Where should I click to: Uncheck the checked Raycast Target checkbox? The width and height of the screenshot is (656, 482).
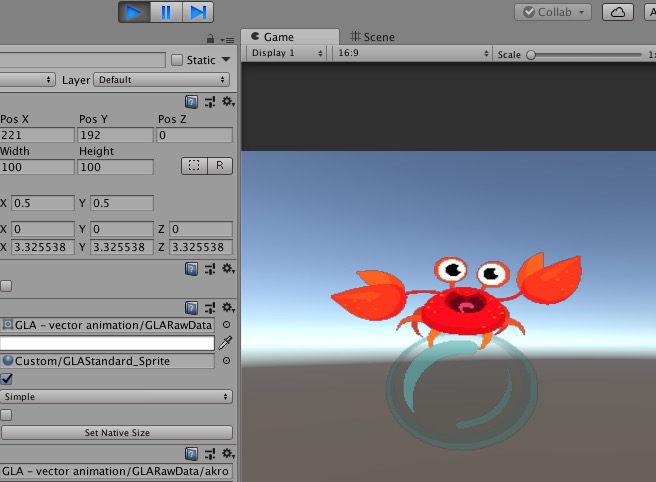click(6, 379)
